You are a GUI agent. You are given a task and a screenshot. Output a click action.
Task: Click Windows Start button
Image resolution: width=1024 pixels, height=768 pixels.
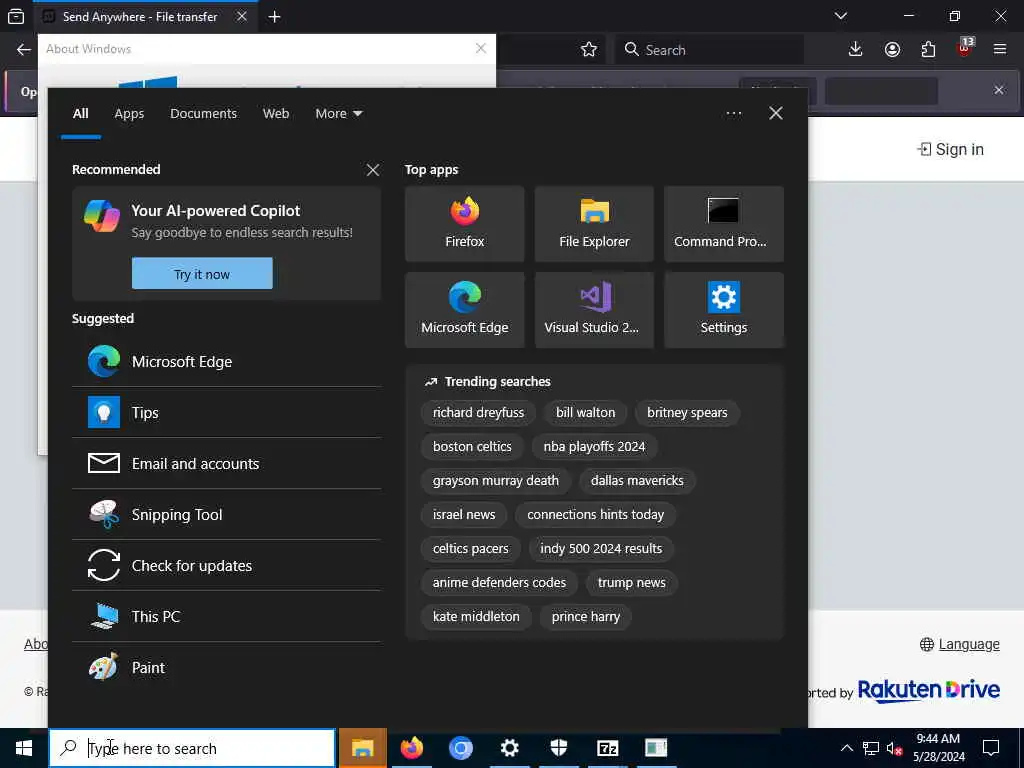pos(24,748)
